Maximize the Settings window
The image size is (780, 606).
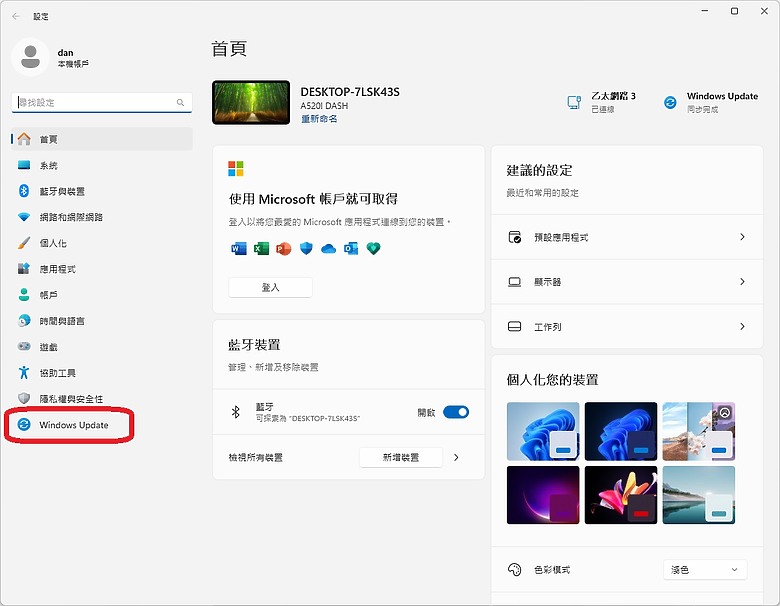[x=734, y=11]
